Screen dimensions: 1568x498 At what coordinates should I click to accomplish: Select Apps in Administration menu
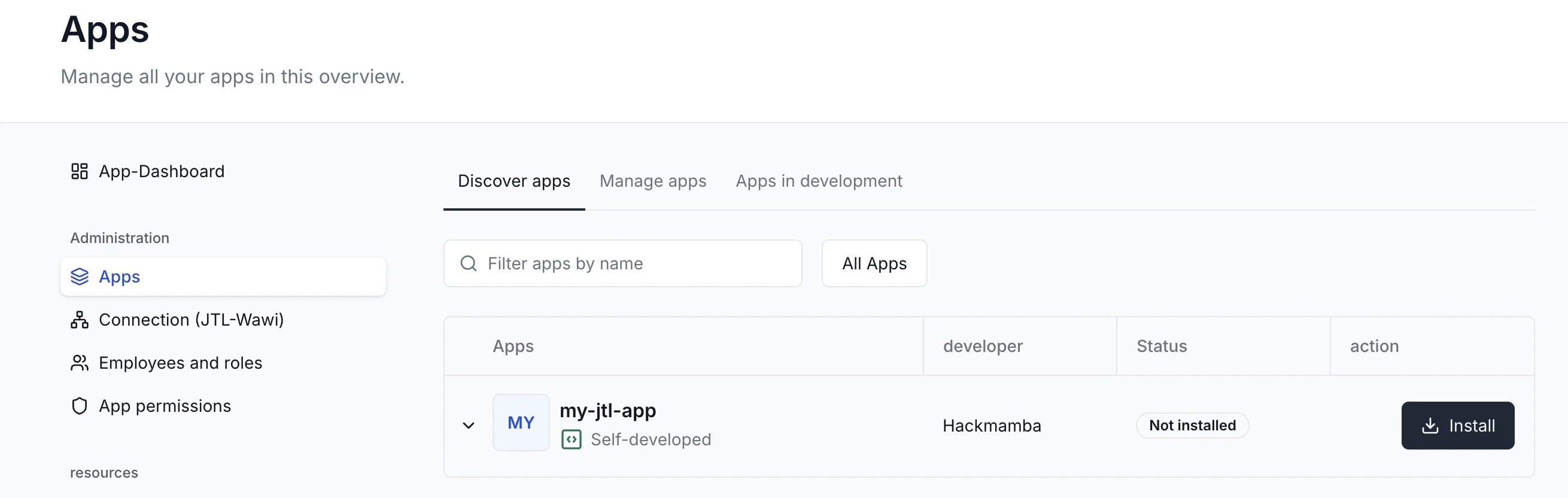click(223, 277)
